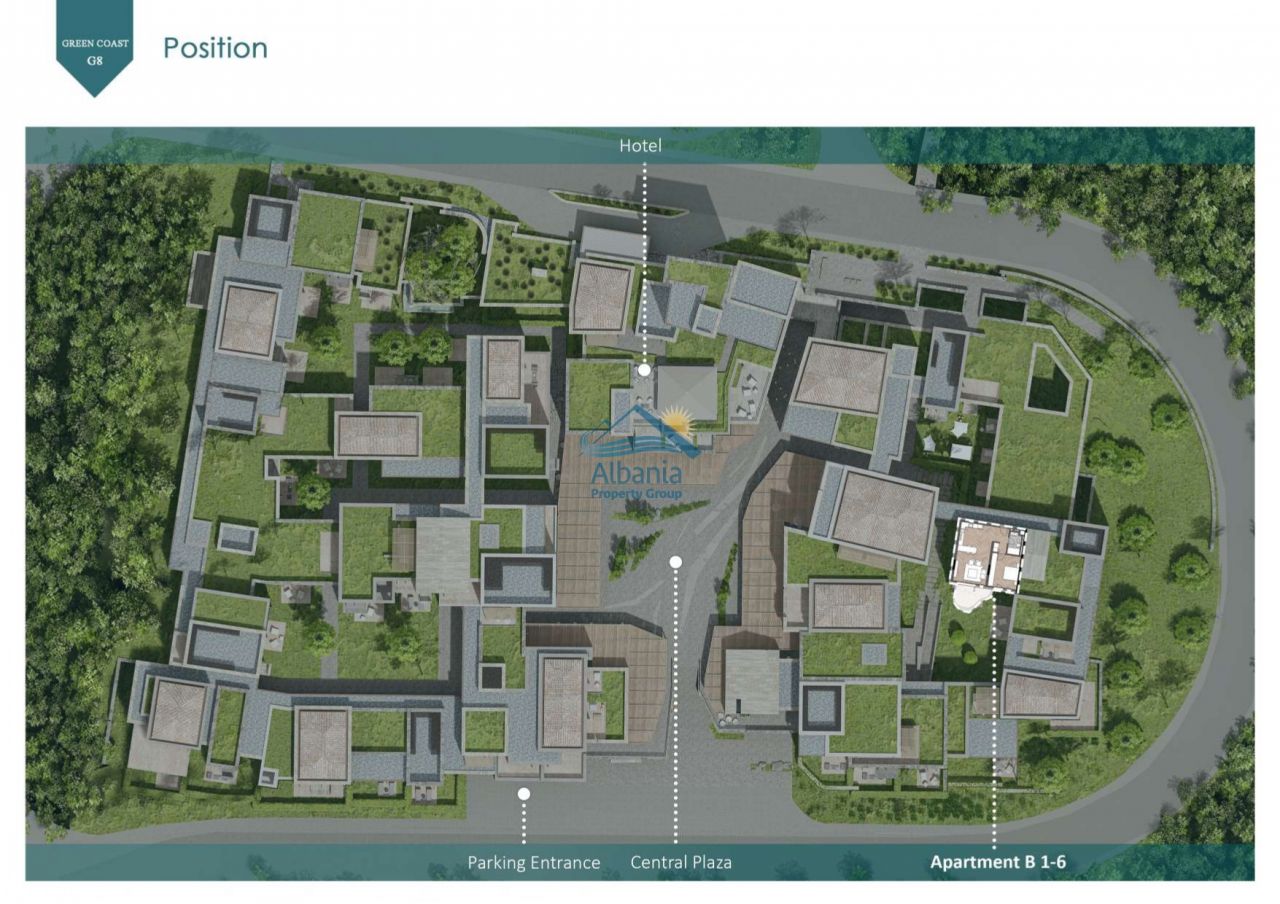The image size is (1280, 904).
Task: Click the 'Property Group' watermark text
Action: pos(637,494)
